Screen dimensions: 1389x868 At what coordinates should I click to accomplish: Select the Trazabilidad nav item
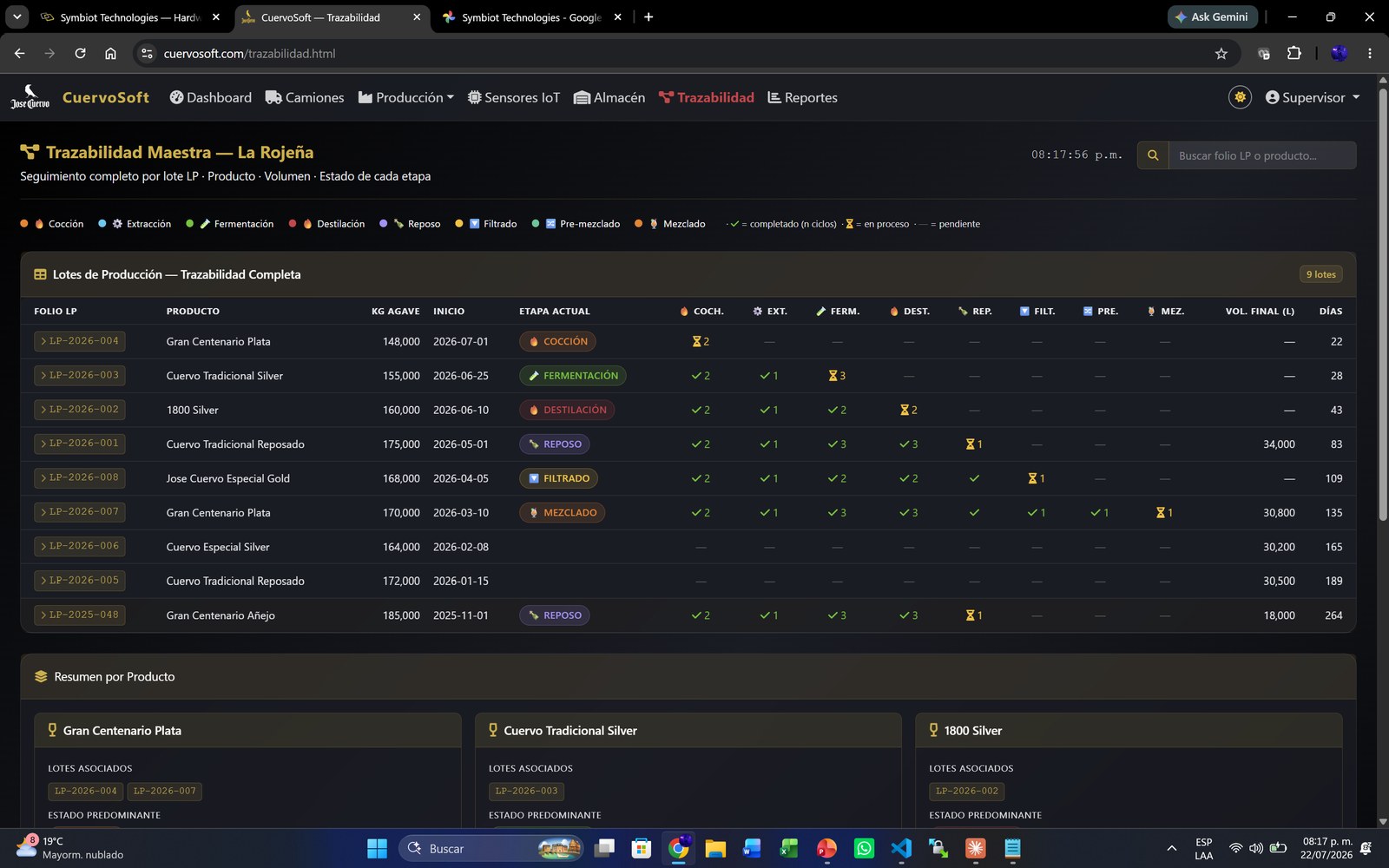pyautogui.click(x=707, y=97)
